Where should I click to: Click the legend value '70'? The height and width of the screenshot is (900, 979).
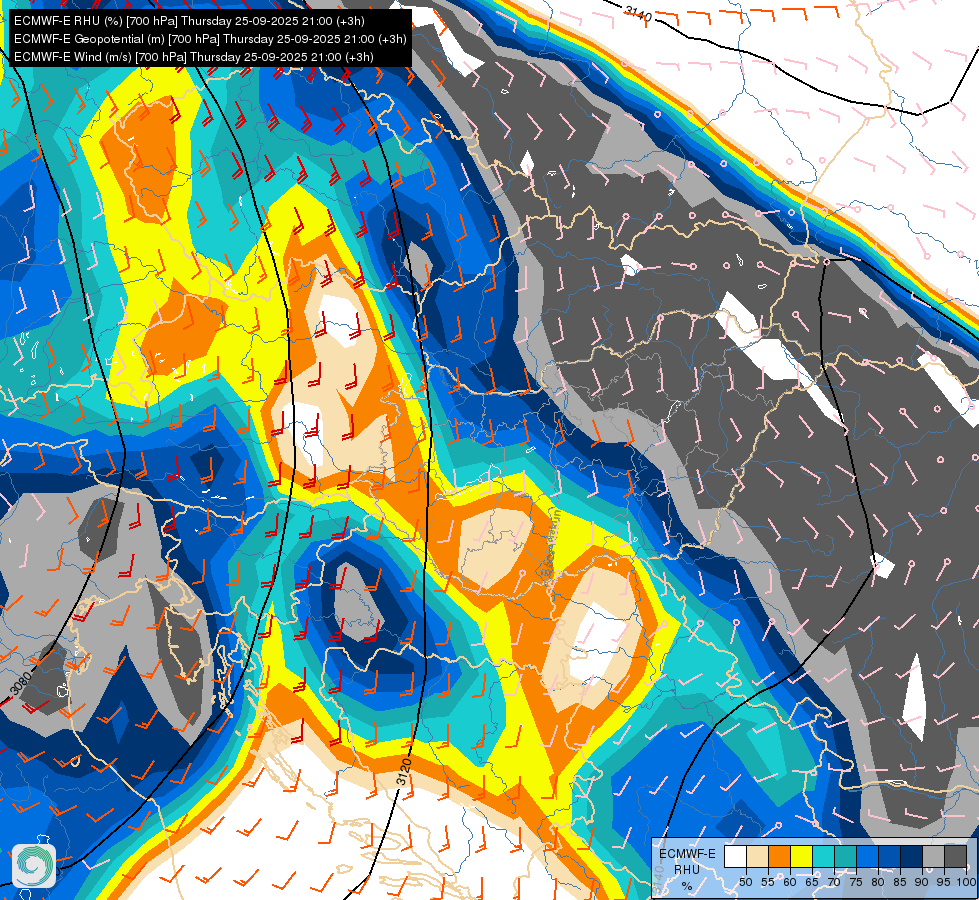[x=834, y=882]
